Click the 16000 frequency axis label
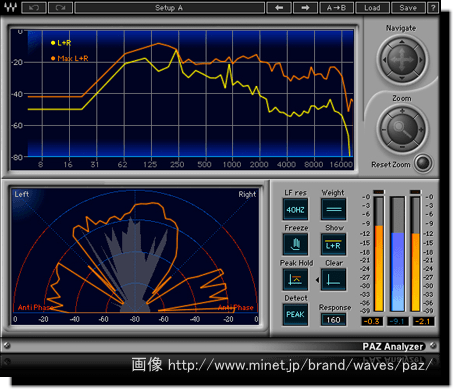456x392 pixels. point(341,164)
